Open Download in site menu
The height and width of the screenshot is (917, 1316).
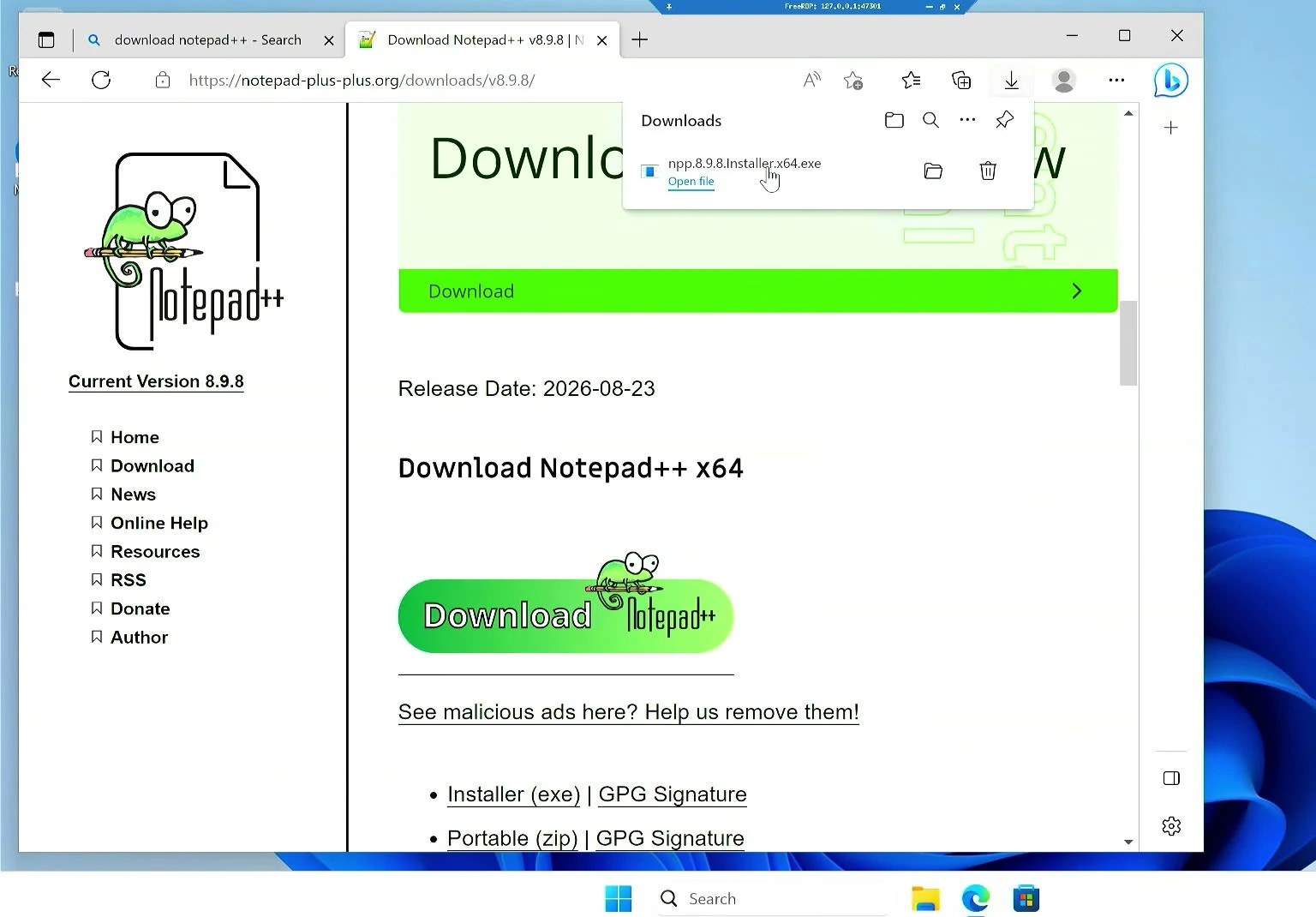click(x=153, y=465)
